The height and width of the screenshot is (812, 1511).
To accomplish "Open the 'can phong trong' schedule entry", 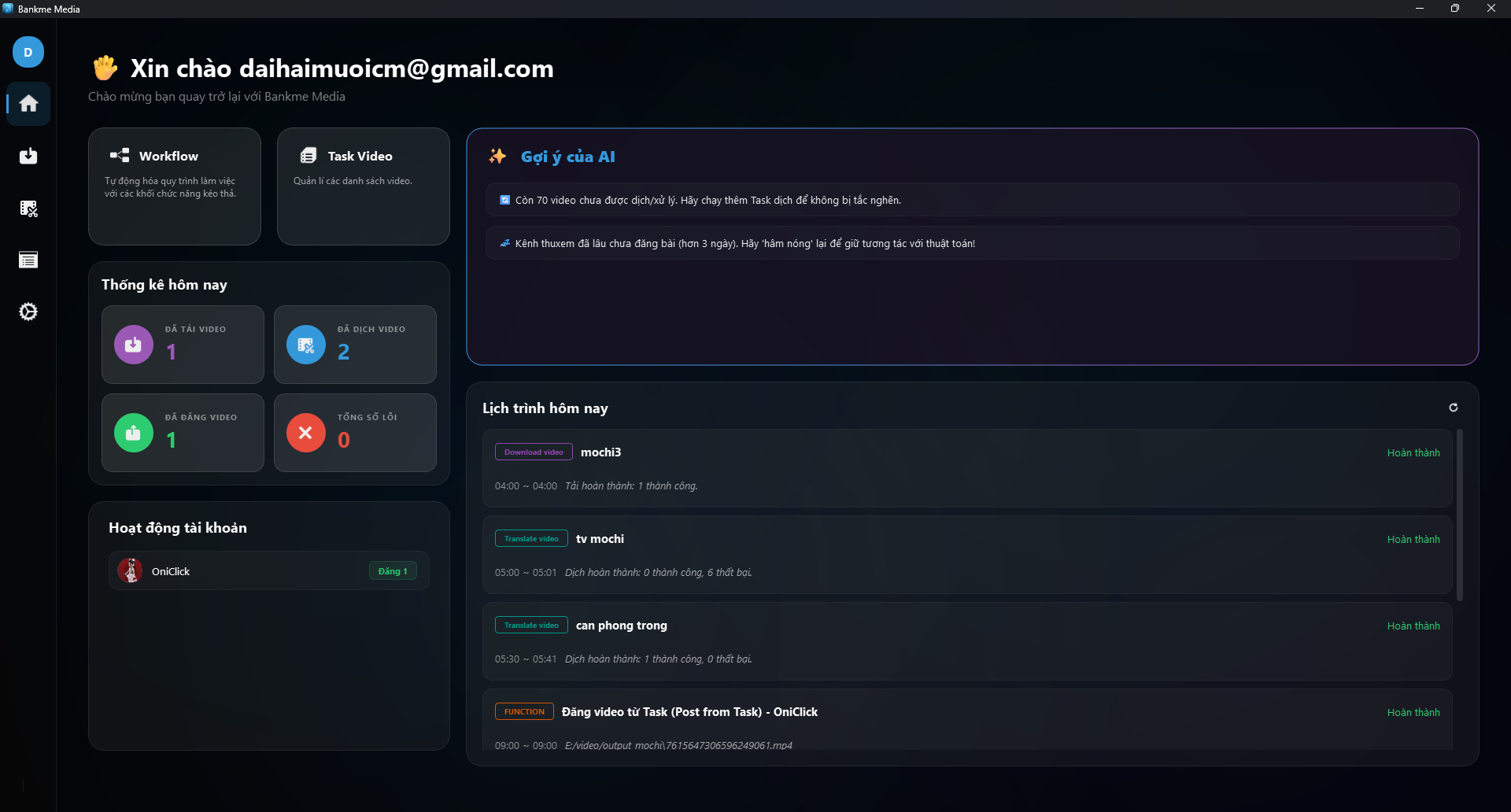I will [966, 641].
